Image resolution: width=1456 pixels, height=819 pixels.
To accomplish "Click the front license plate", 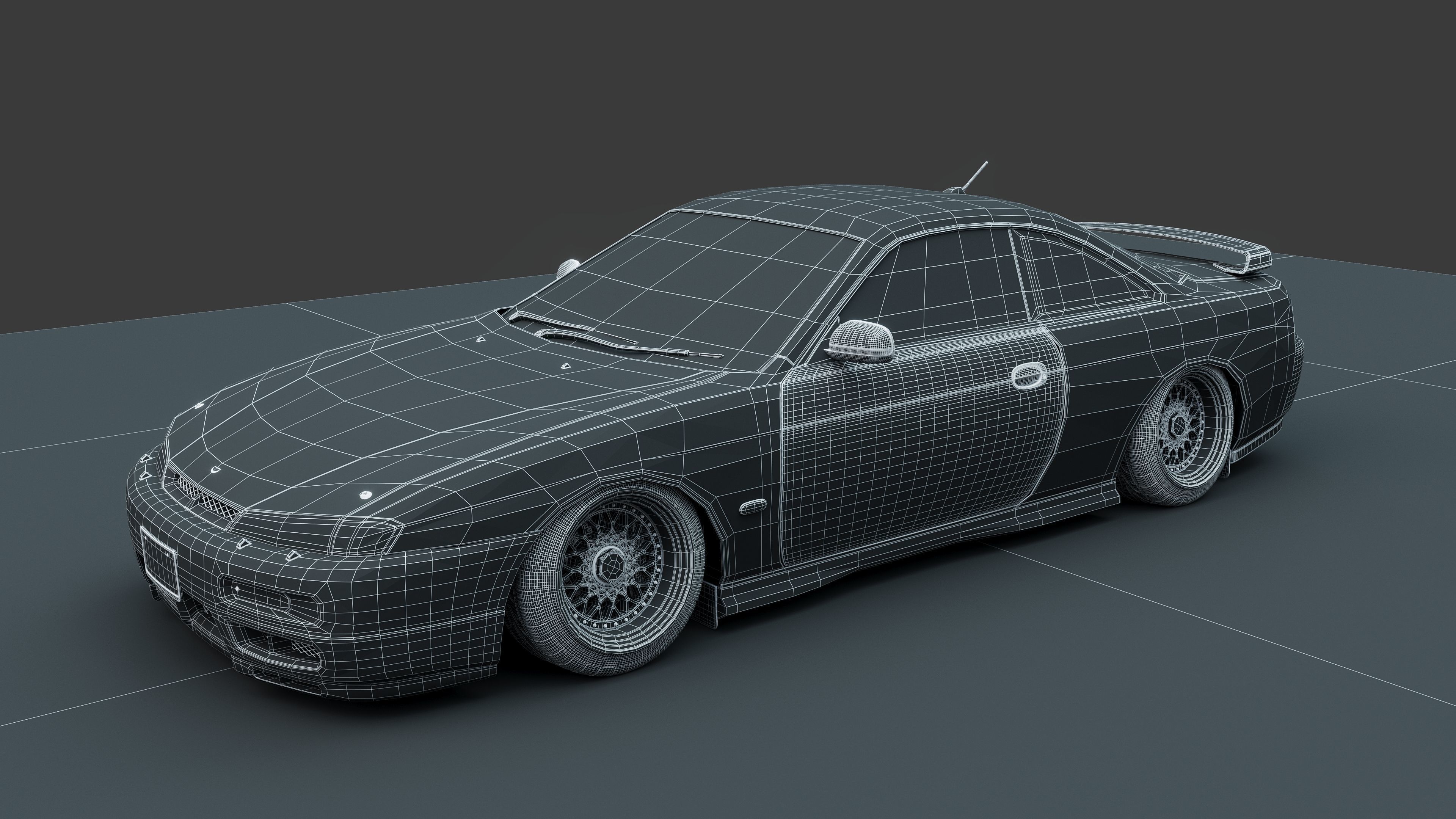I will pos(160,563).
